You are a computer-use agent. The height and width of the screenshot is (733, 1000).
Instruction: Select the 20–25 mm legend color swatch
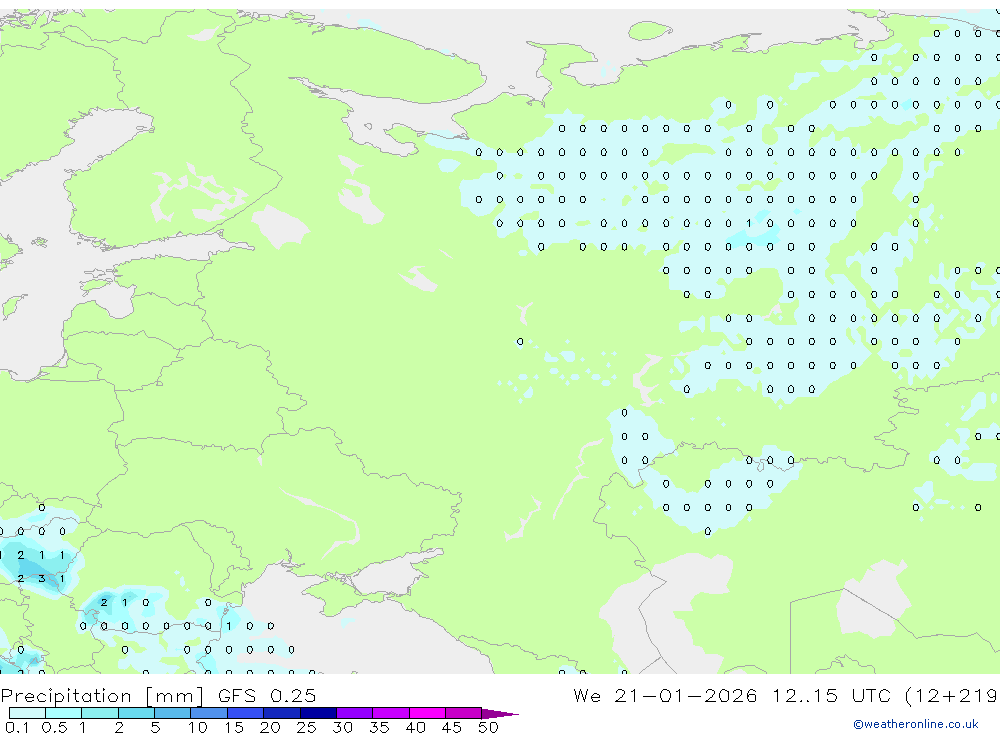pos(282,713)
